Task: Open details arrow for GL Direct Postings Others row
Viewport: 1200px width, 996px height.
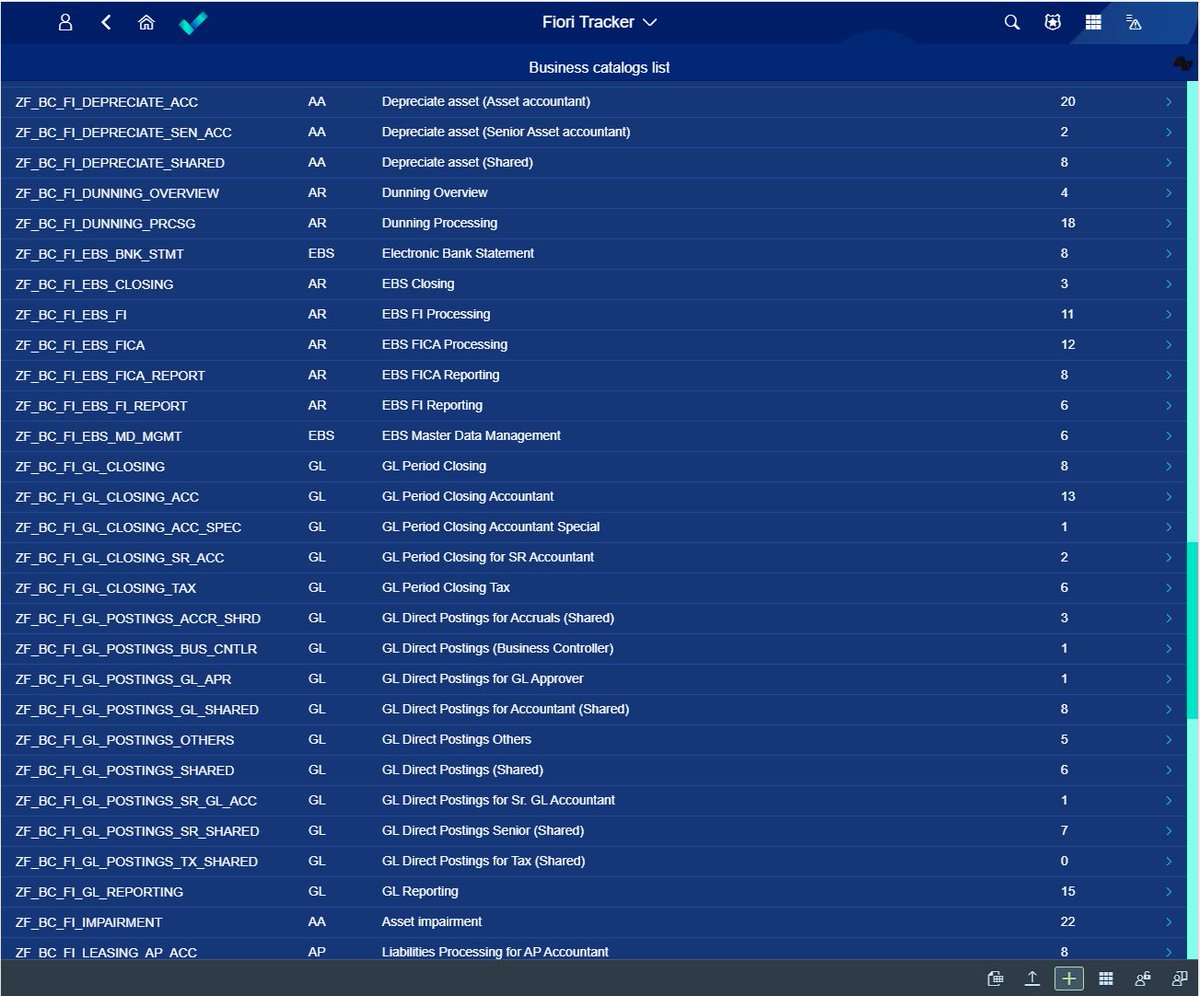Action: click(x=1168, y=740)
